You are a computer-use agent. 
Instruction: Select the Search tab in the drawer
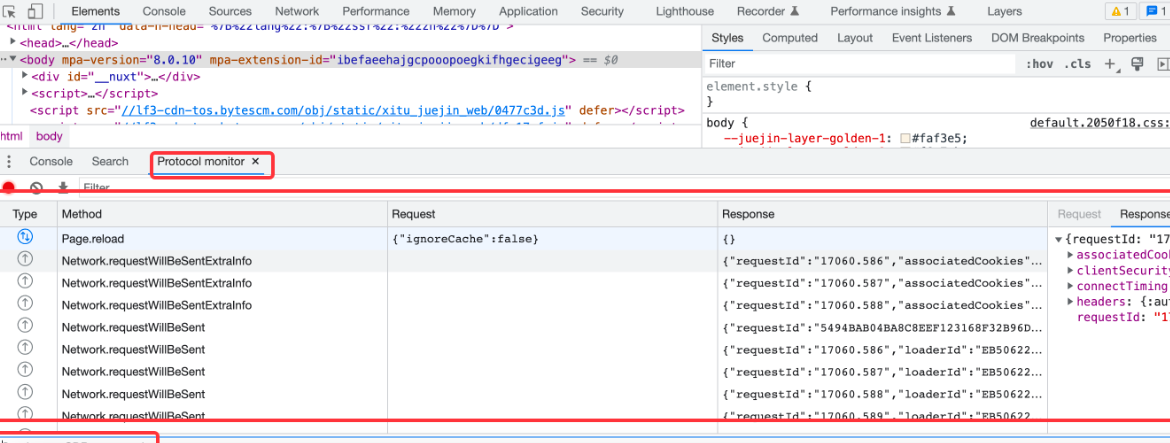coord(110,161)
